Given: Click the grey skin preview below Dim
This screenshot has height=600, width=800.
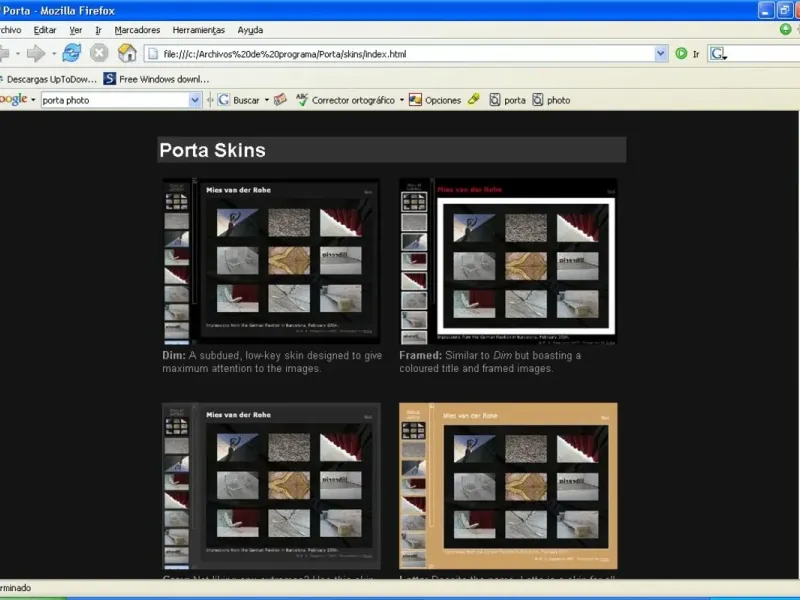Looking at the screenshot, I should click(271, 486).
